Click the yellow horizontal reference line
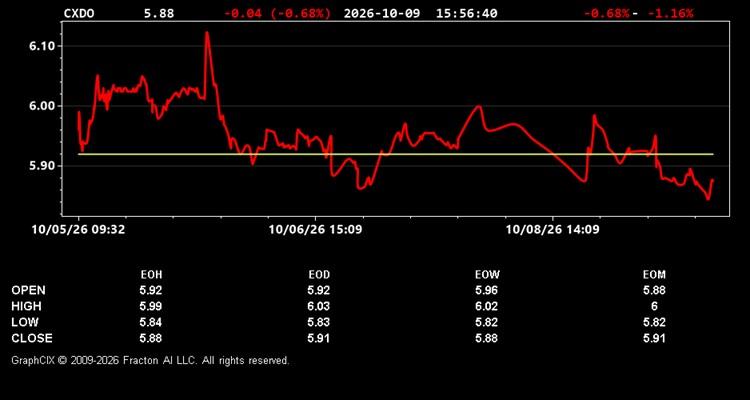This screenshot has width=750, height=400. point(396,154)
